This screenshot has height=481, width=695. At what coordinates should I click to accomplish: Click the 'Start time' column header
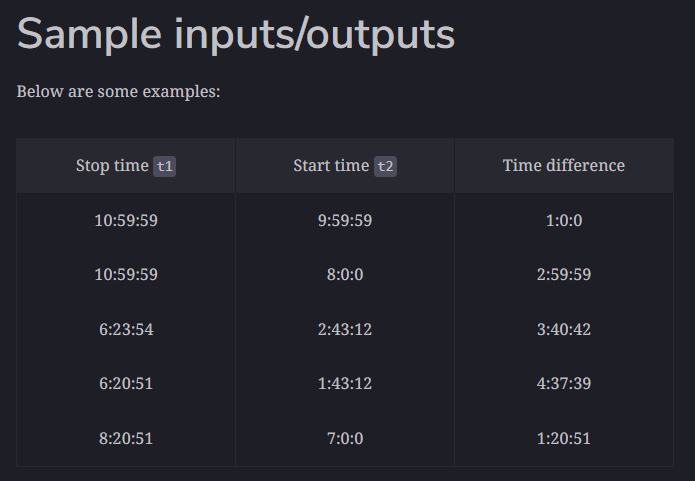[x=345, y=166]
